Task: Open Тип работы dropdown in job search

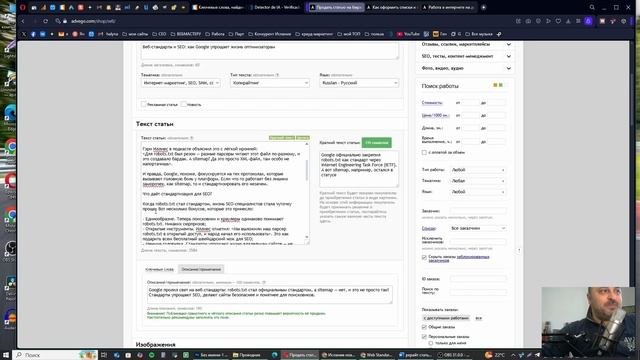Action: click(478, 170)
